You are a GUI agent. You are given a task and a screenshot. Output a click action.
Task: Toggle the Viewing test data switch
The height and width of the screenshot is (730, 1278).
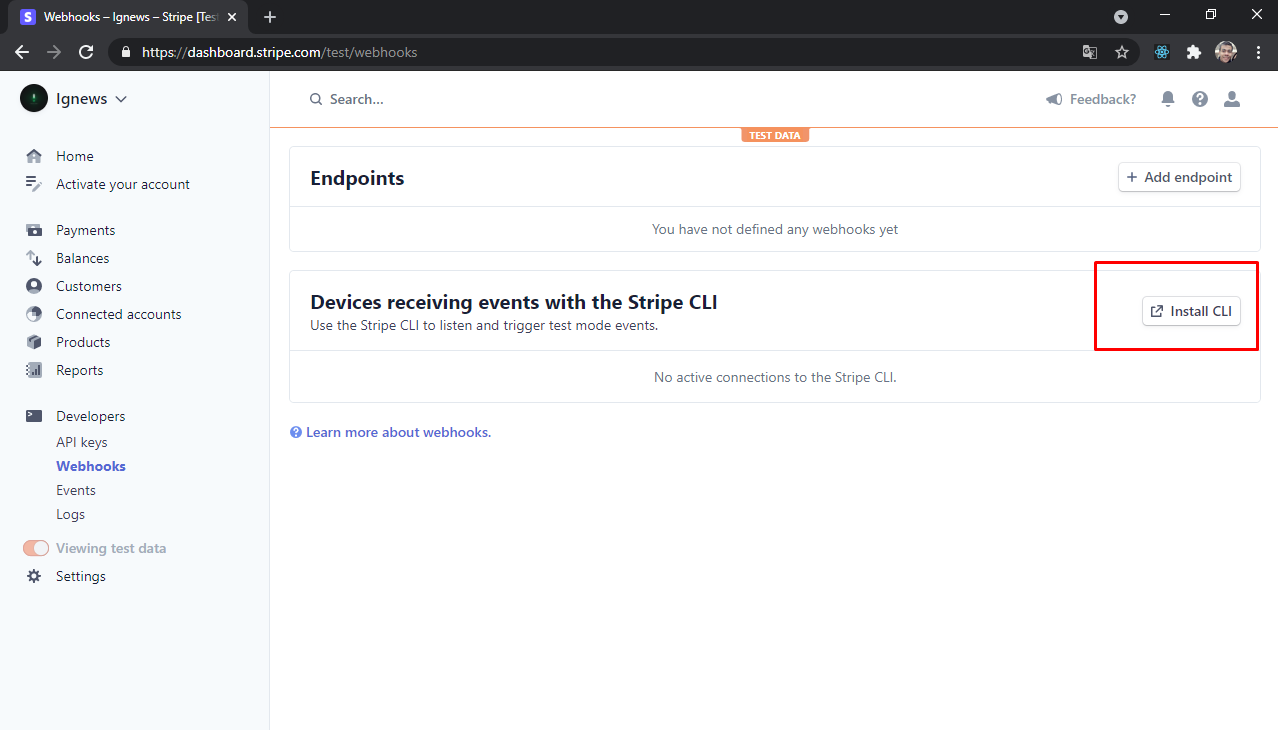point(36,548)
